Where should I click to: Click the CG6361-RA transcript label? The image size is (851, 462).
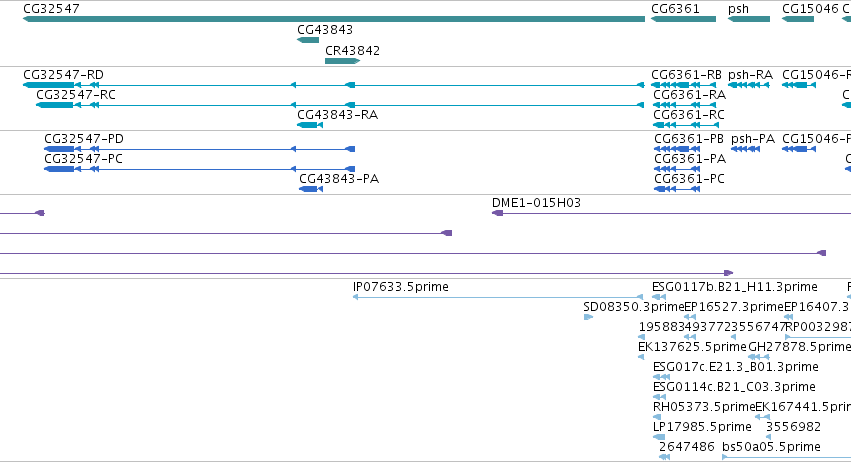(689, 94)
